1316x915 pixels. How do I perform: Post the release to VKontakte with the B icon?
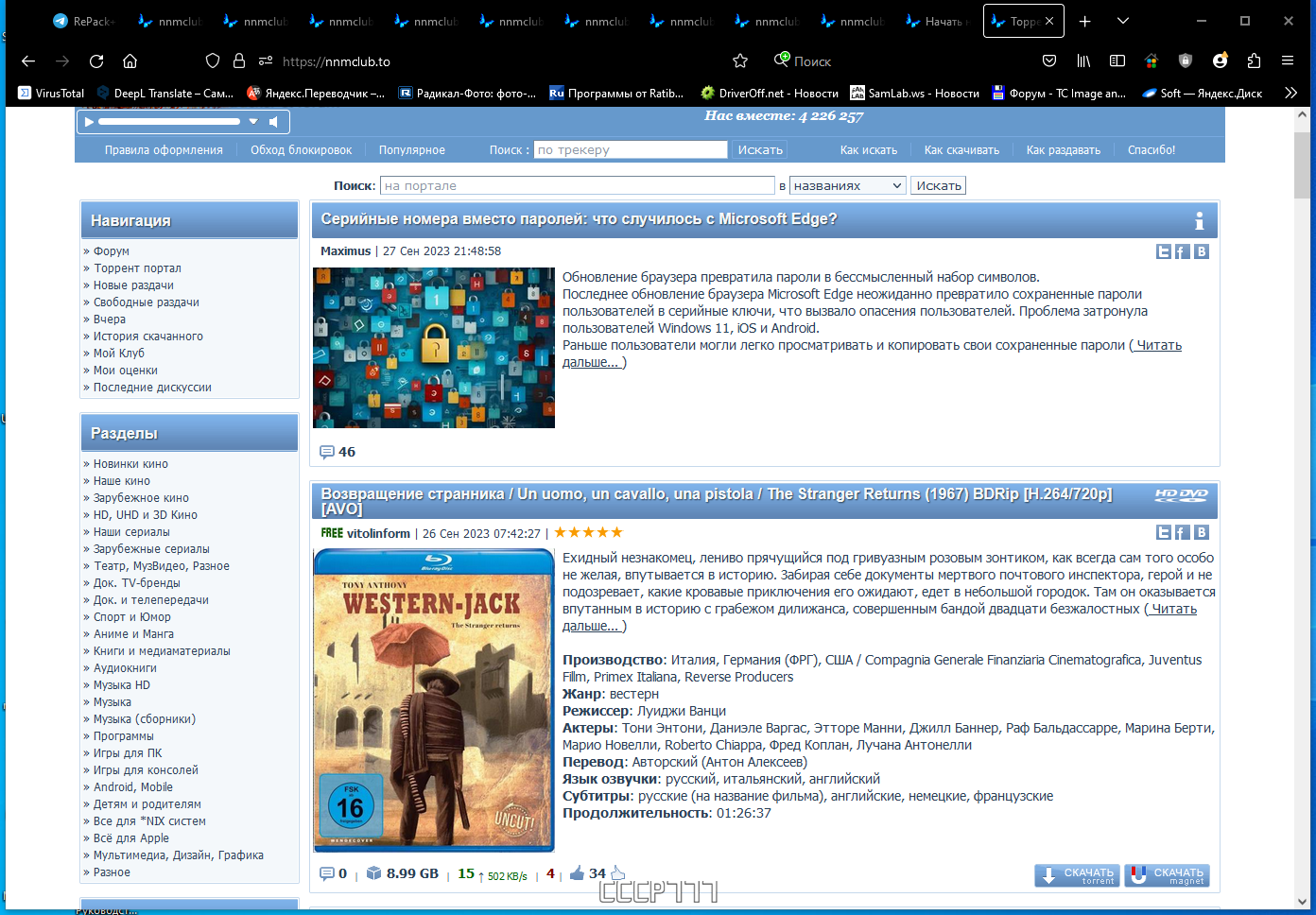[x=1202, y=532]
